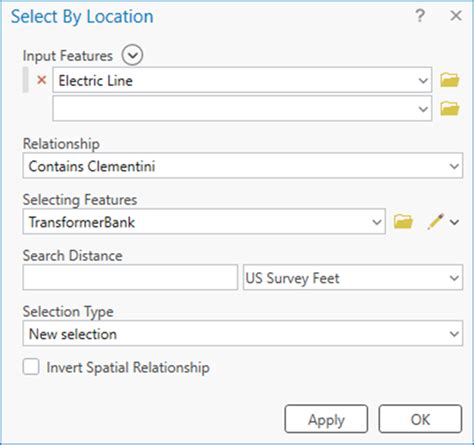Click the Selection Type label
The image size is (474, 445).
click(68, 312)
